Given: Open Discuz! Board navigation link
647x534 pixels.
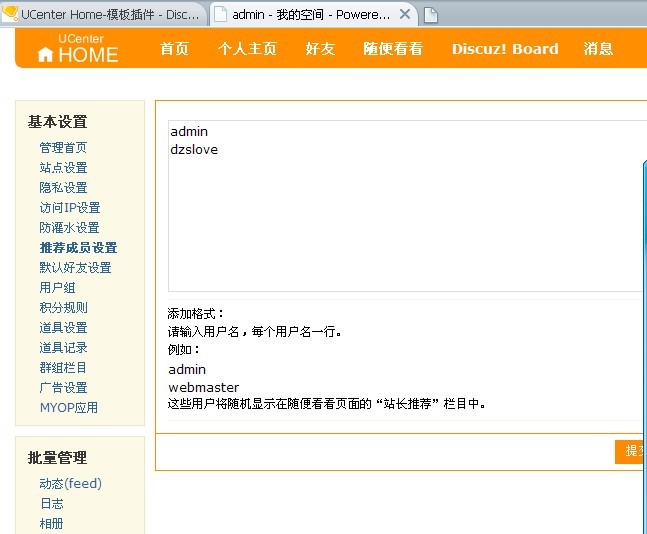Looking at the screenshot, I should (505, 49).
